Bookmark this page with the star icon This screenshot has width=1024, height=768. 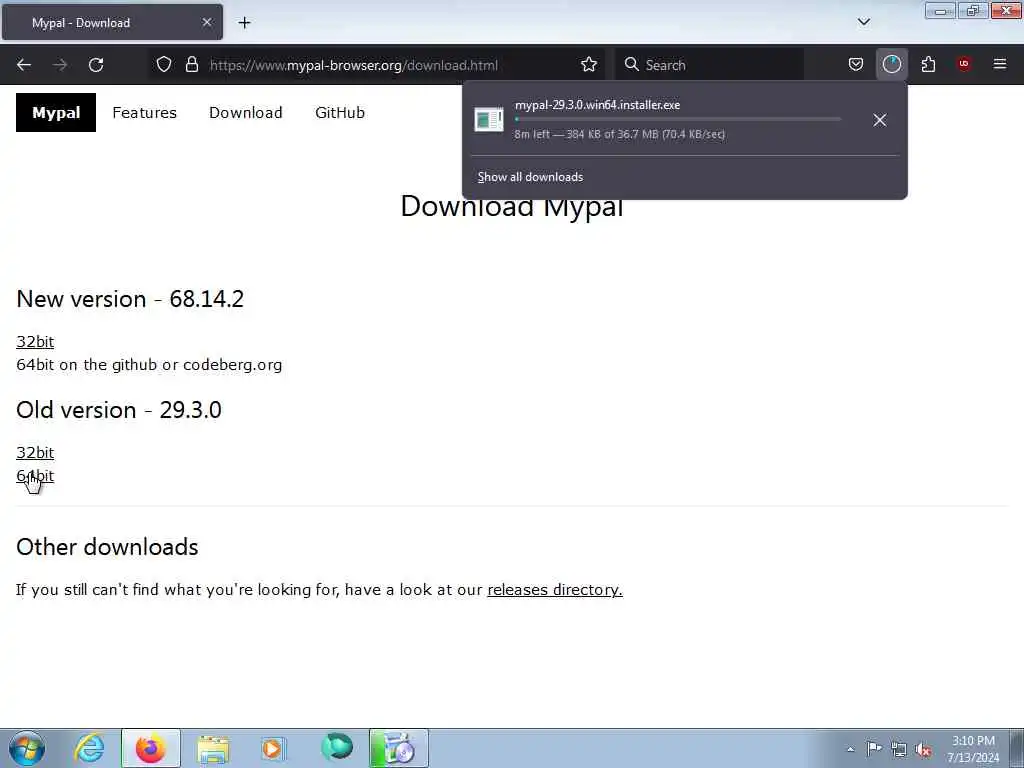(588, 65)
